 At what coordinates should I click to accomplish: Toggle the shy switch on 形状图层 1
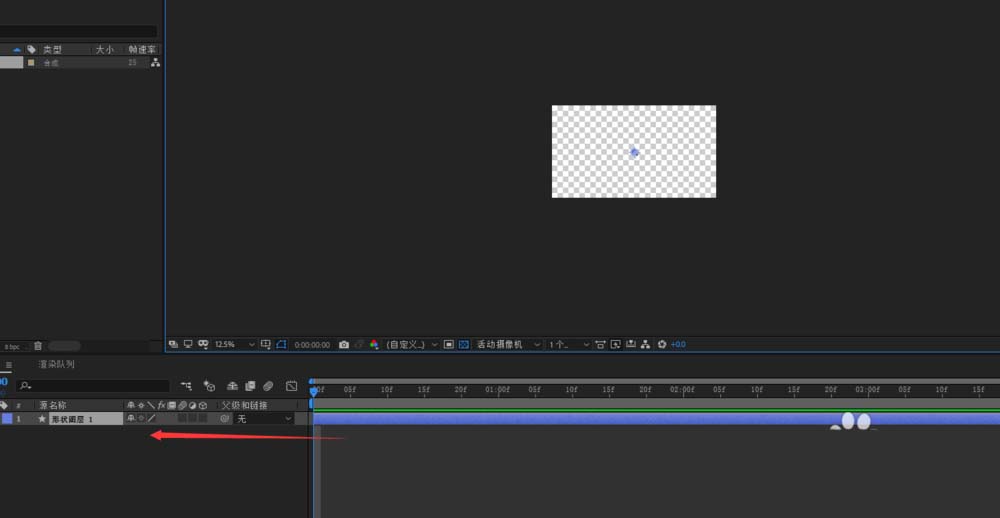[x=131, y=418]
